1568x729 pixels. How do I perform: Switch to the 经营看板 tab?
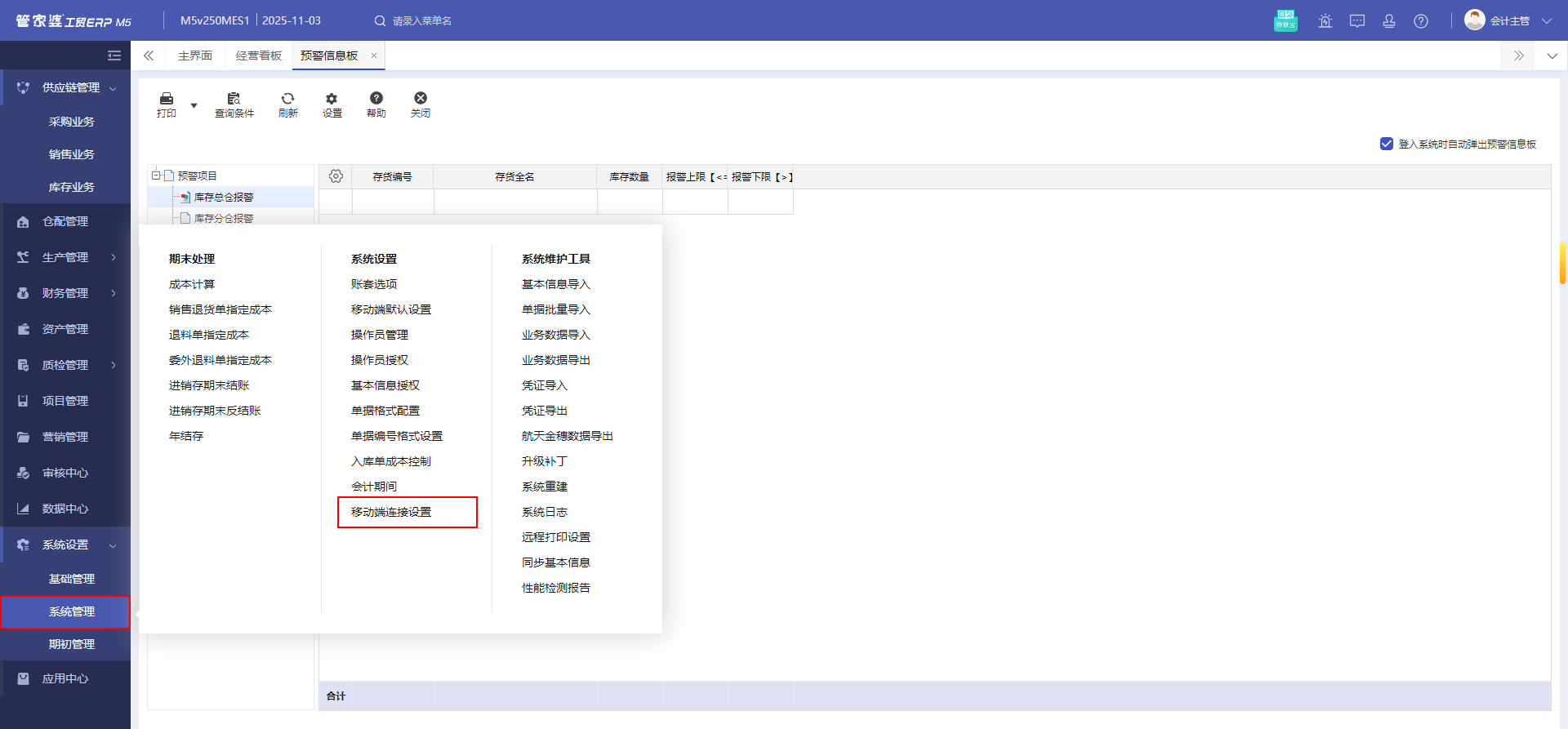pos(258,56)
